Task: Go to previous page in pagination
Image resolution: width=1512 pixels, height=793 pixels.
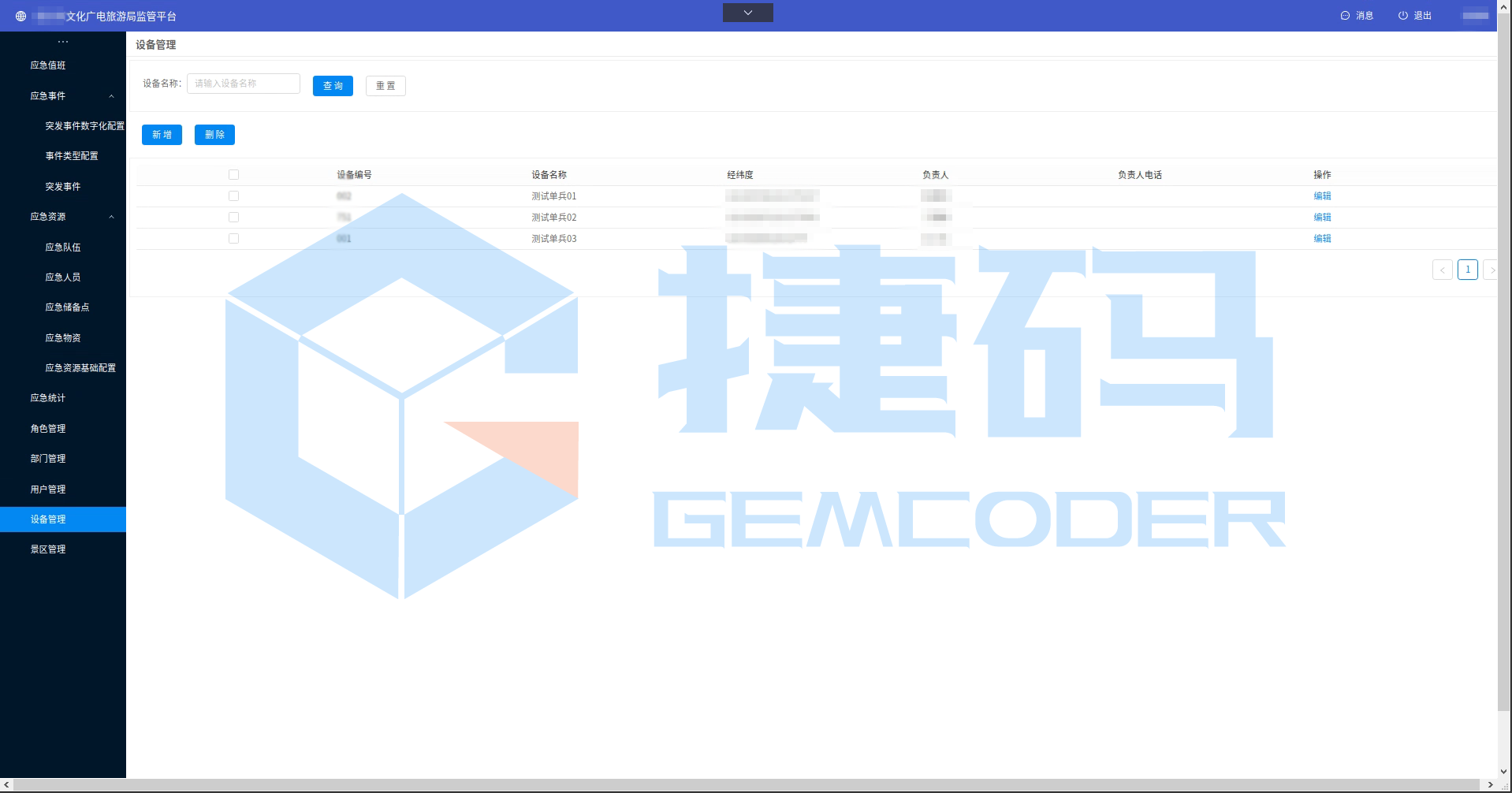Action: pyautogui.click(x=1443, y=270)
